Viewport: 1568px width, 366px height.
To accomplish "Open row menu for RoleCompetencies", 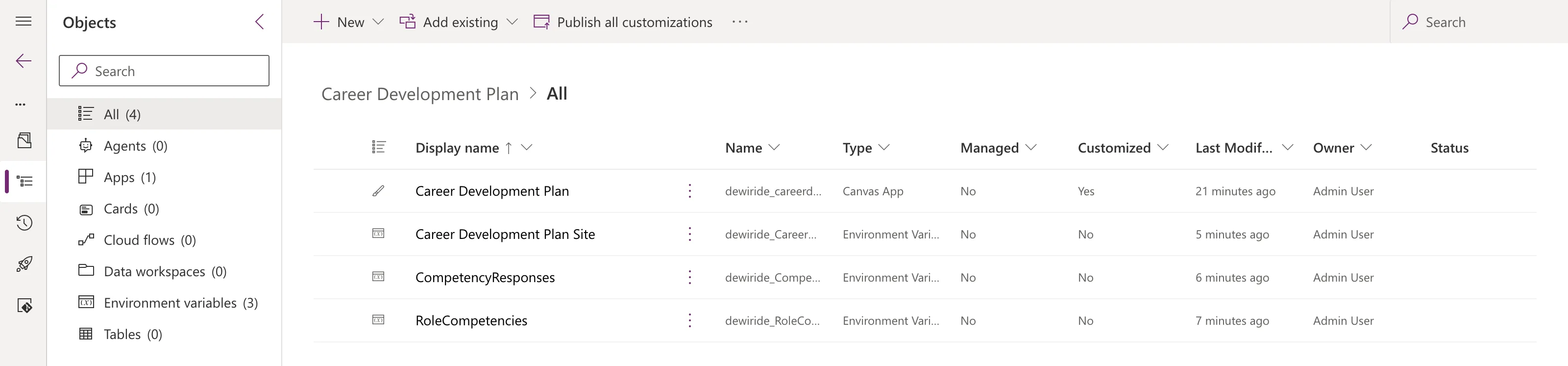I will pyautogui.click(x=689, y=321).
